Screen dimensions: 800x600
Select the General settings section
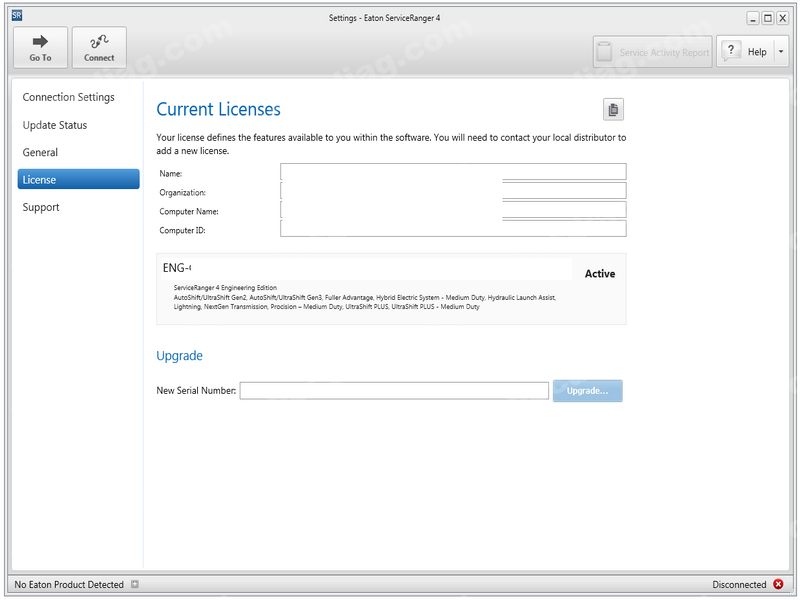pos(41,152)
